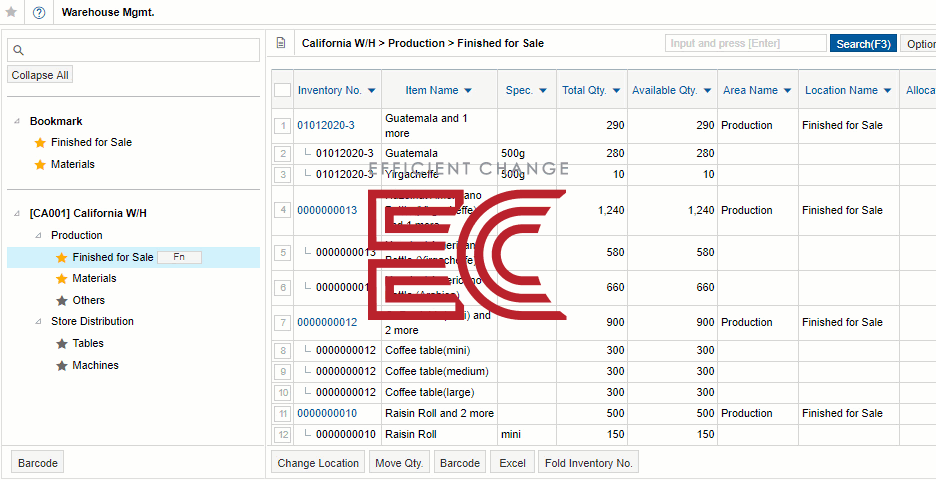Select Store Distribution in the tree

tap(92, 321)
